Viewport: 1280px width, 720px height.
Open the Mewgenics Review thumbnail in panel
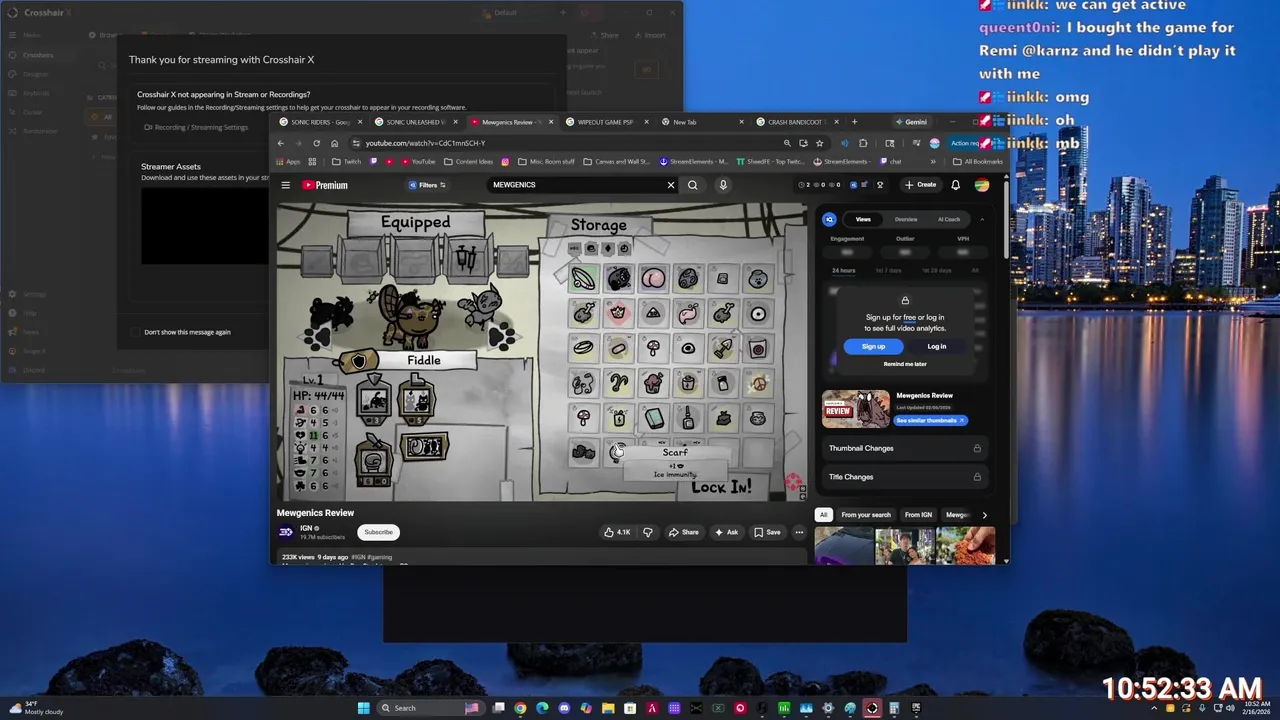tap(855, 409)
